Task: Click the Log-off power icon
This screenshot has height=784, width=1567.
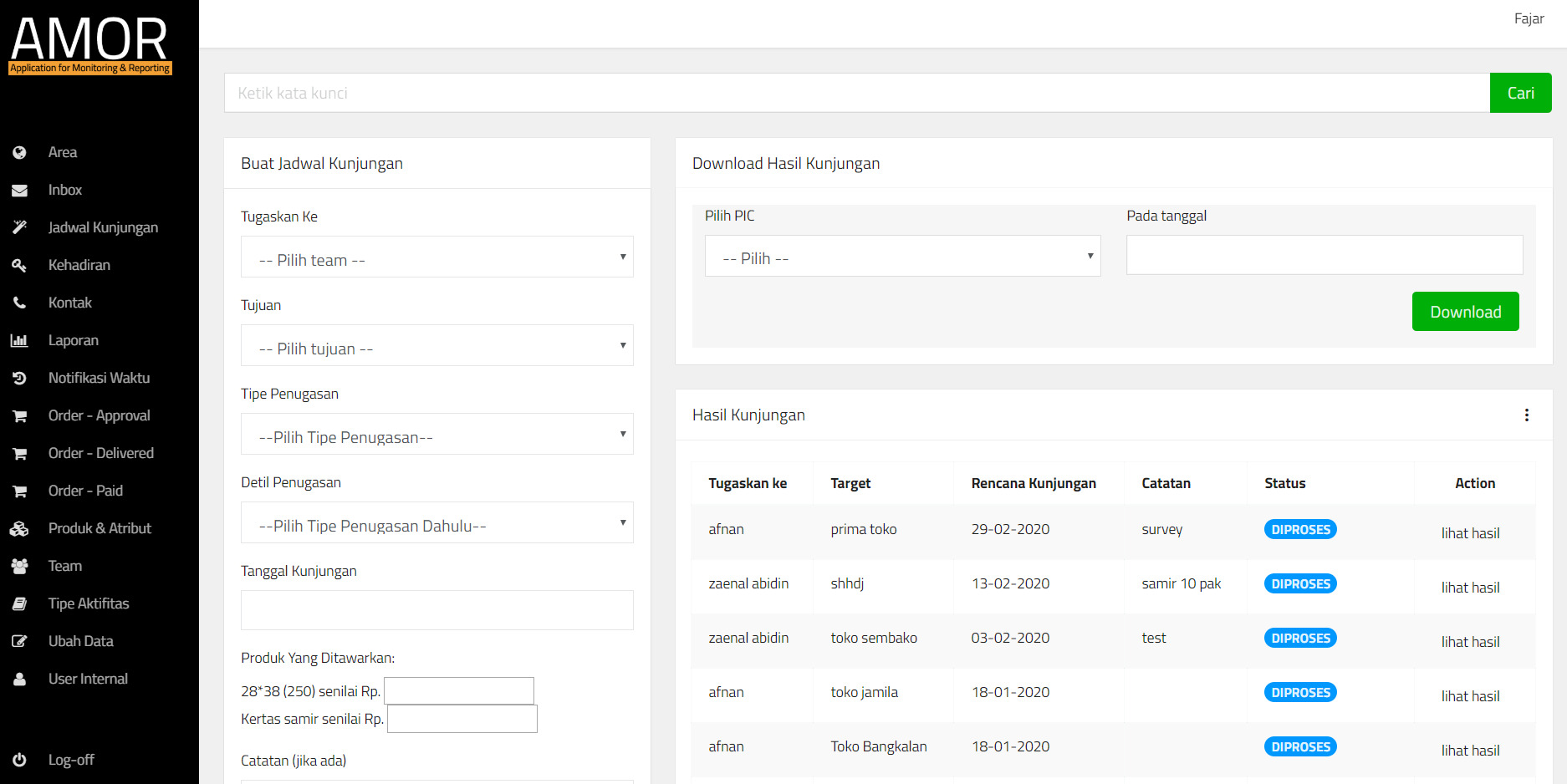Action: (x=19, y=760)
